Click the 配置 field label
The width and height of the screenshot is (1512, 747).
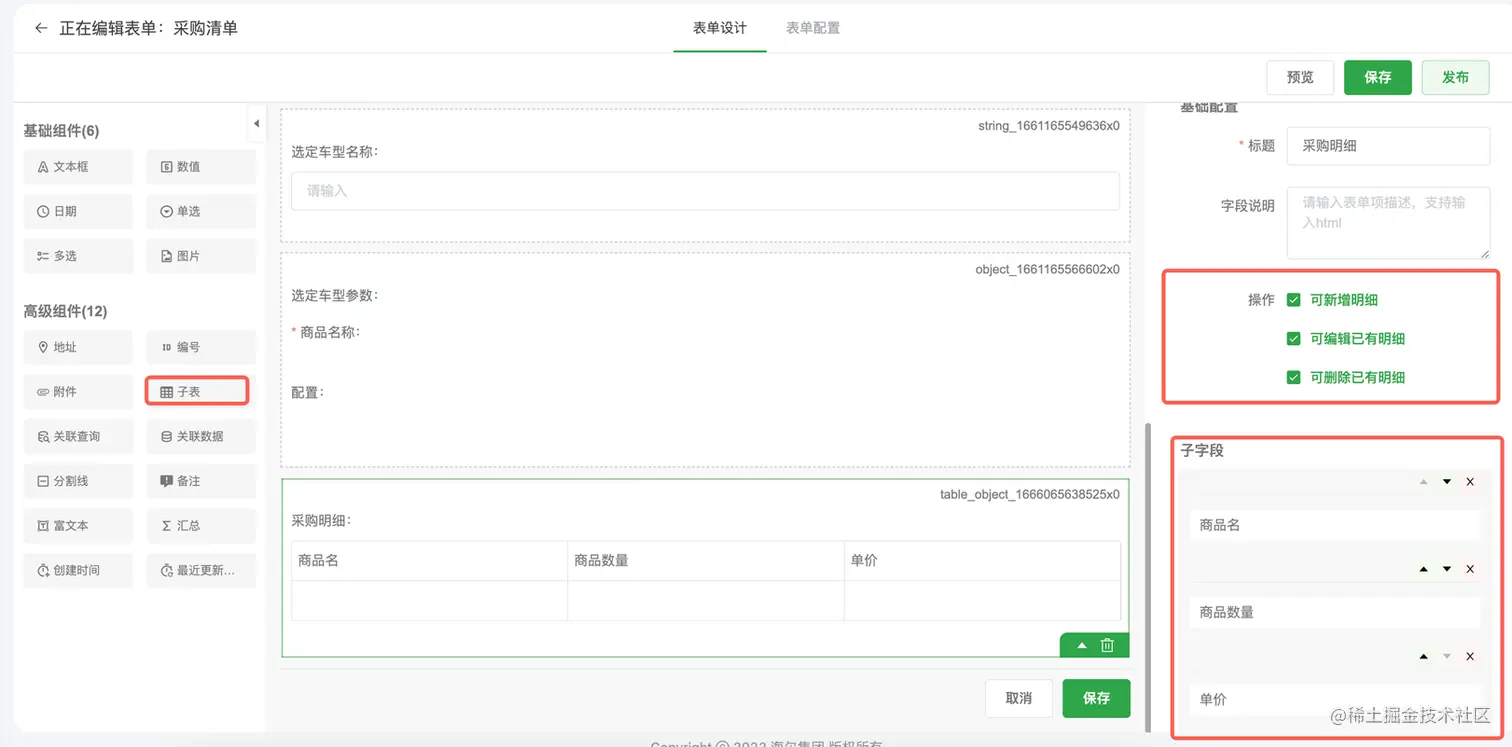pyautogui.click(x=308, y=392)
